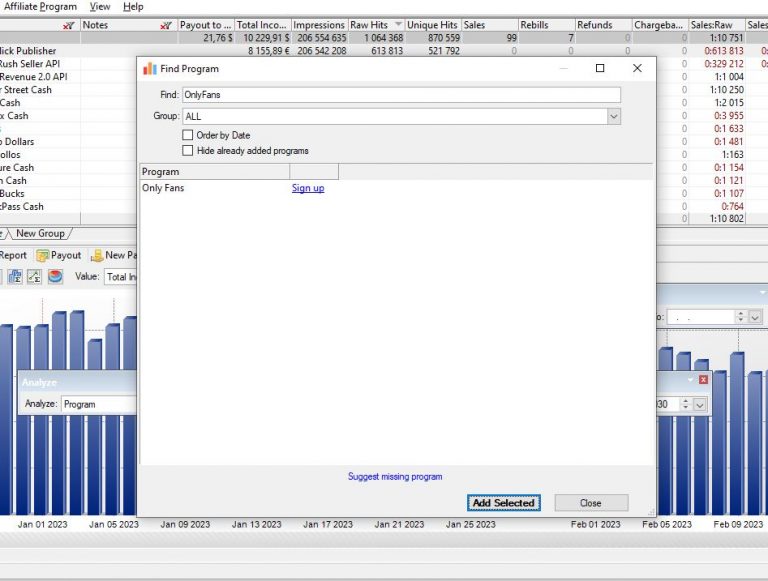Click the sum table chart icon
The image size is (768, 581).
15,277
